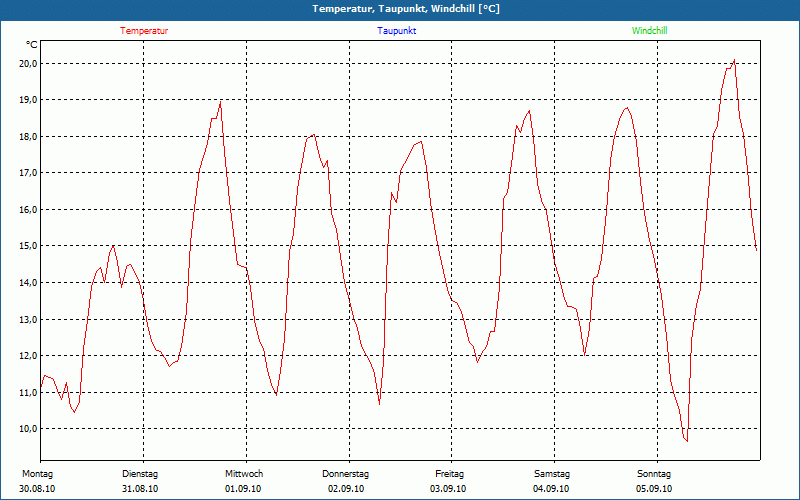Click the chart title Temperatur, Taupunkt, Windchill
Screen dimensions: 800x500
[406, 9]
